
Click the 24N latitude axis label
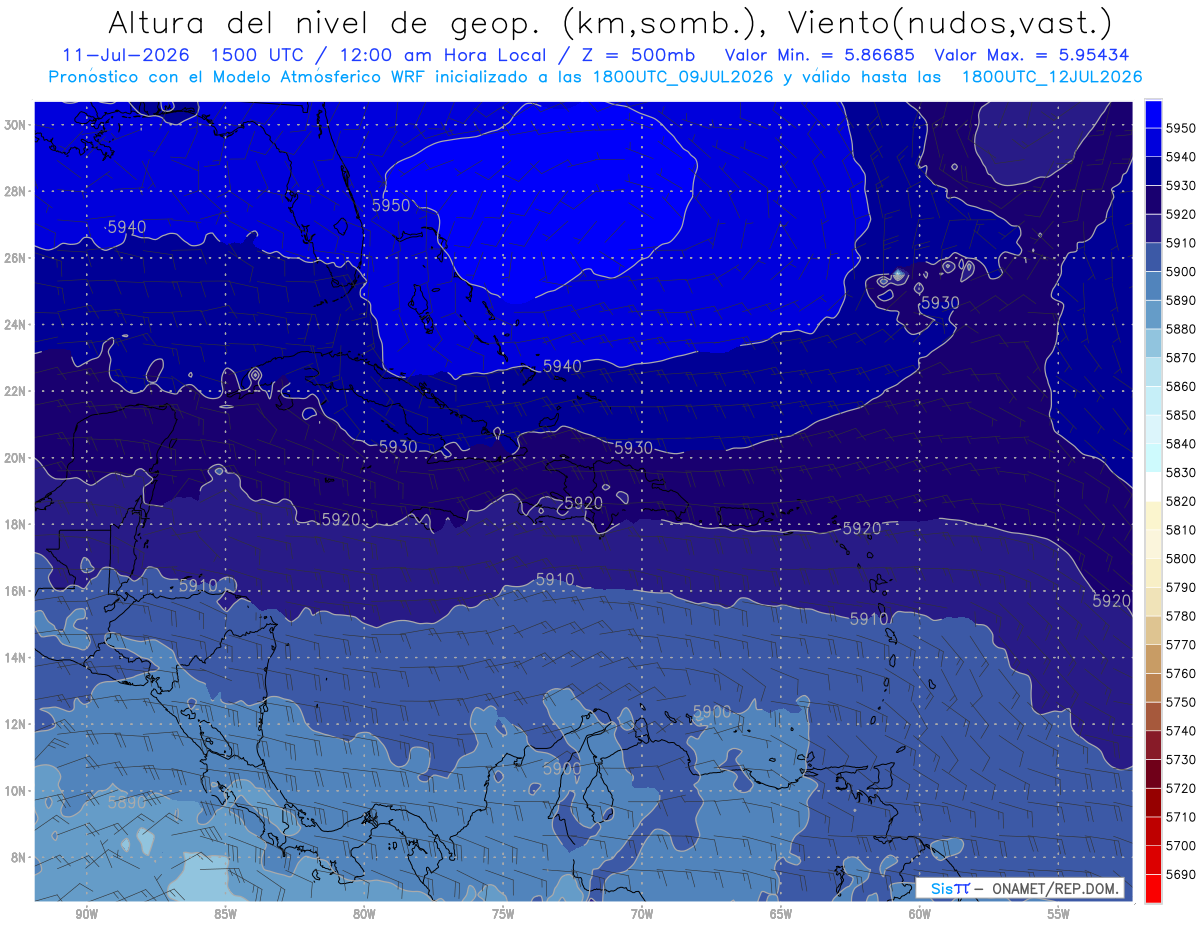pos(14,325)
